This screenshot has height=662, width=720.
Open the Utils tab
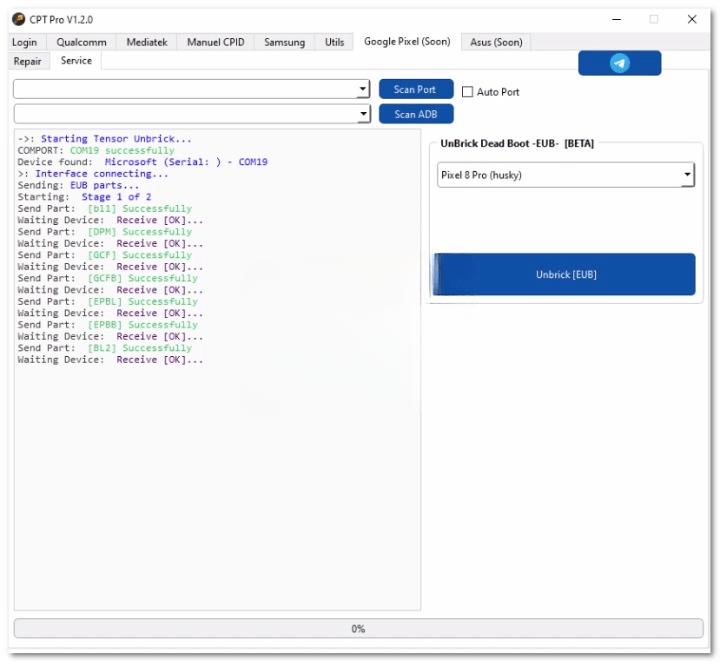334,42
